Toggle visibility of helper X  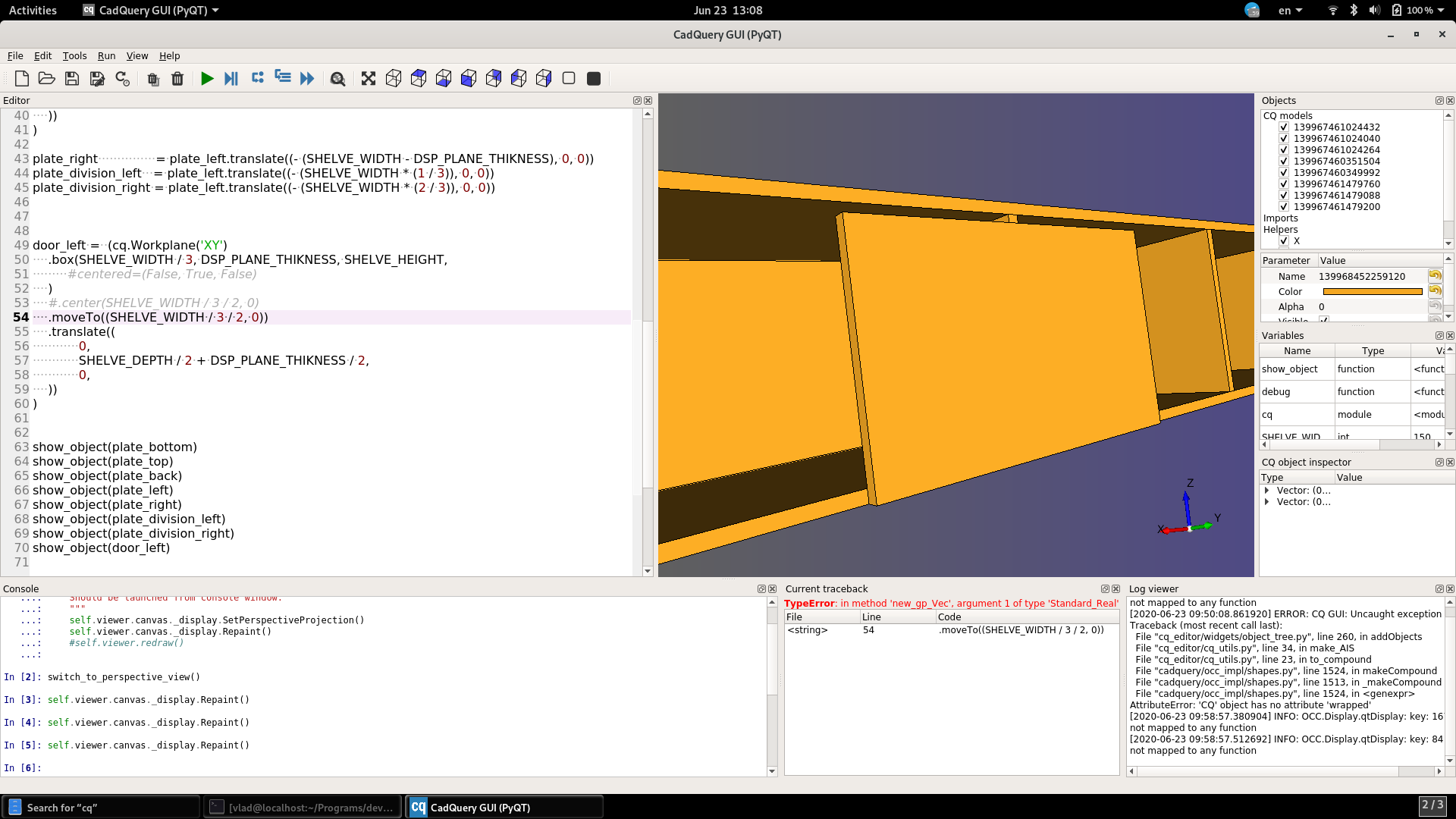pos(1284,241)
